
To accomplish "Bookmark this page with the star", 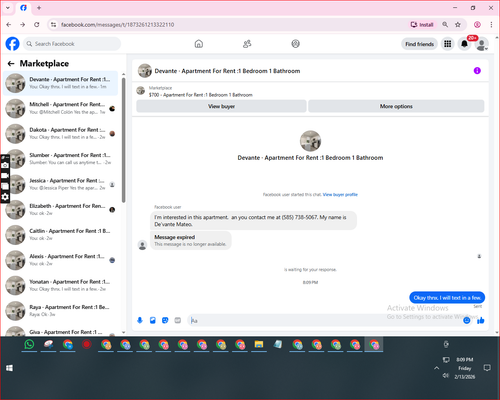I will pos(458,25).
